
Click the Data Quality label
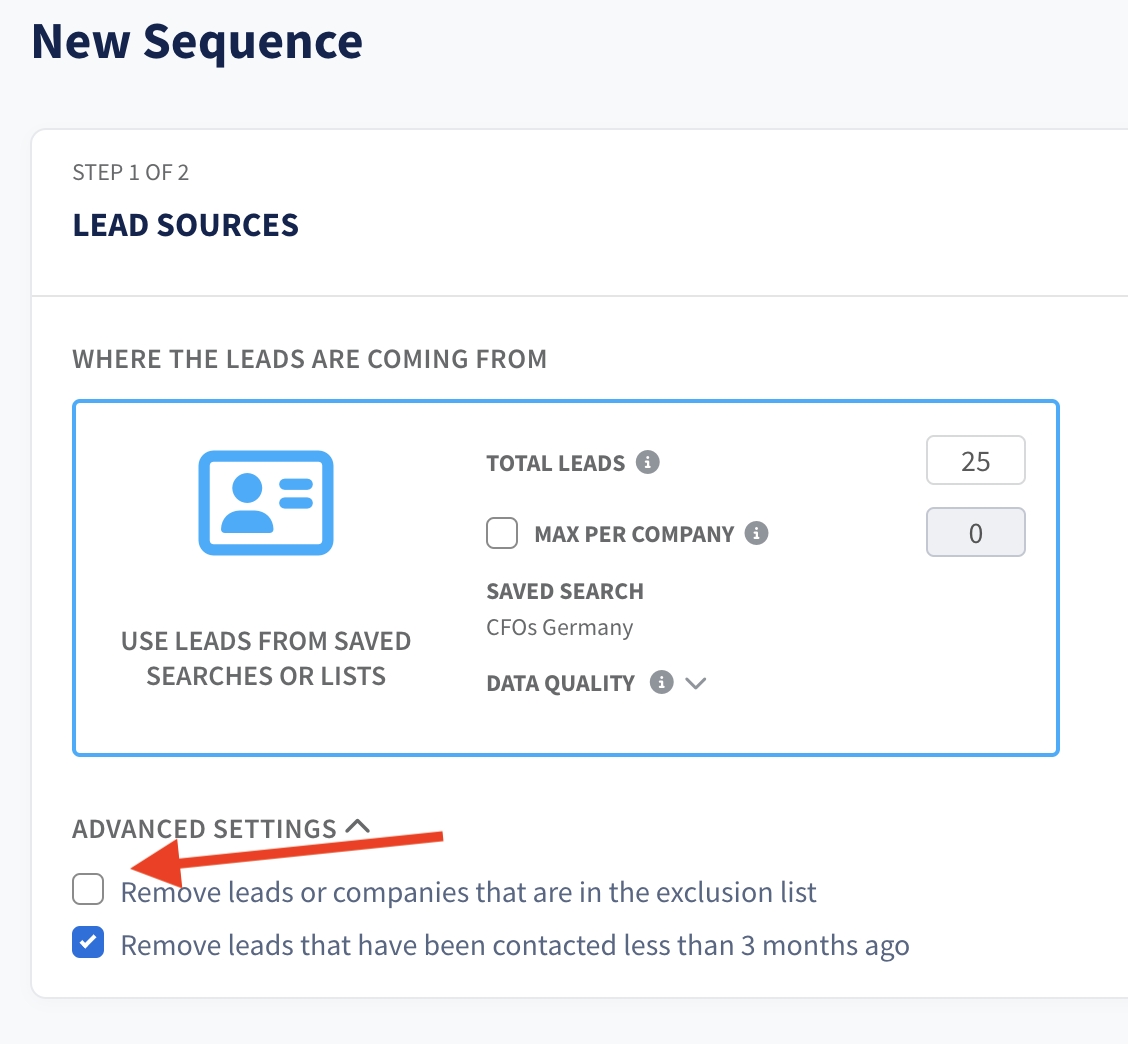[x=560, y=683]
